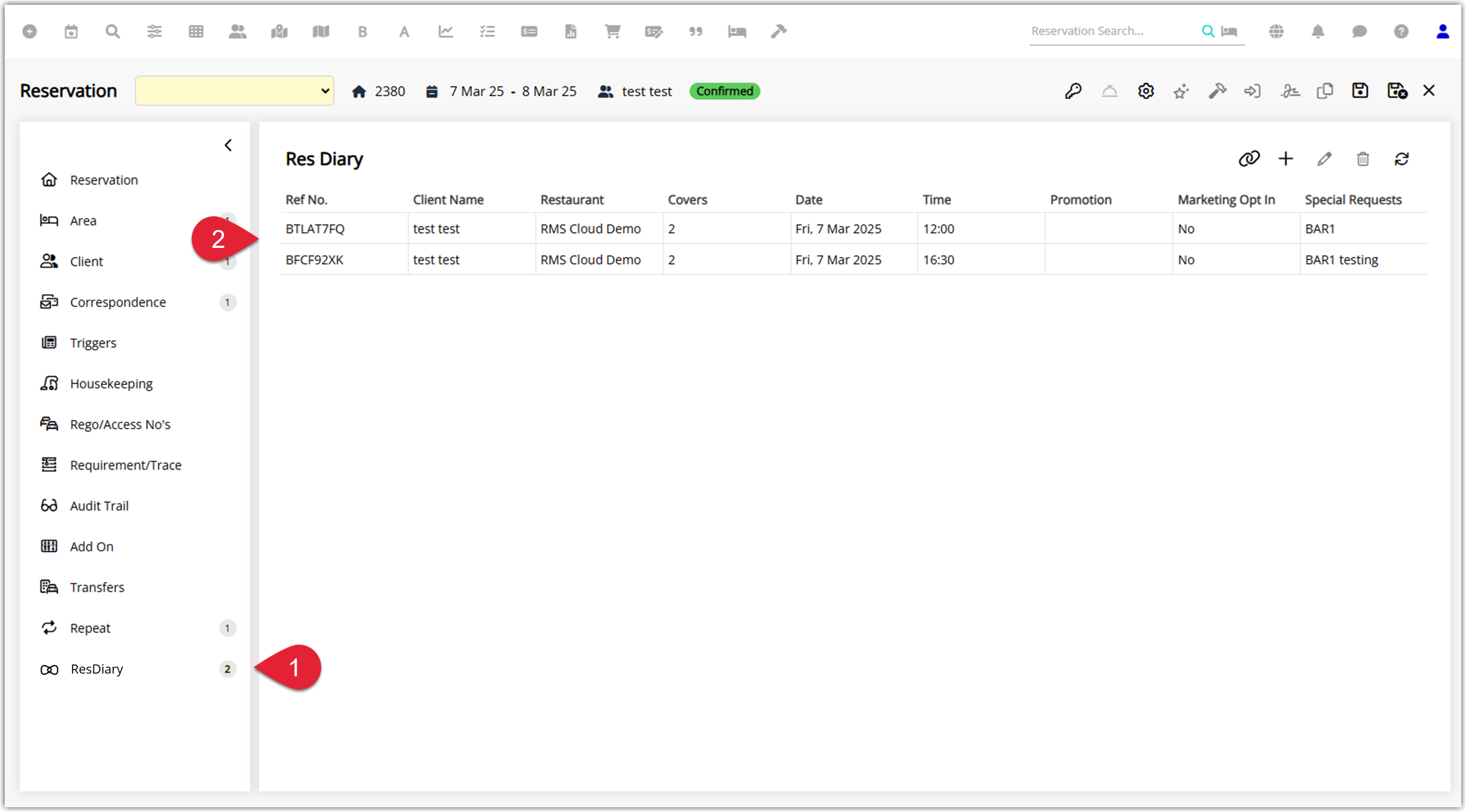
Task: Click the guests people icon in toolbar
Action: click(237, 31)
